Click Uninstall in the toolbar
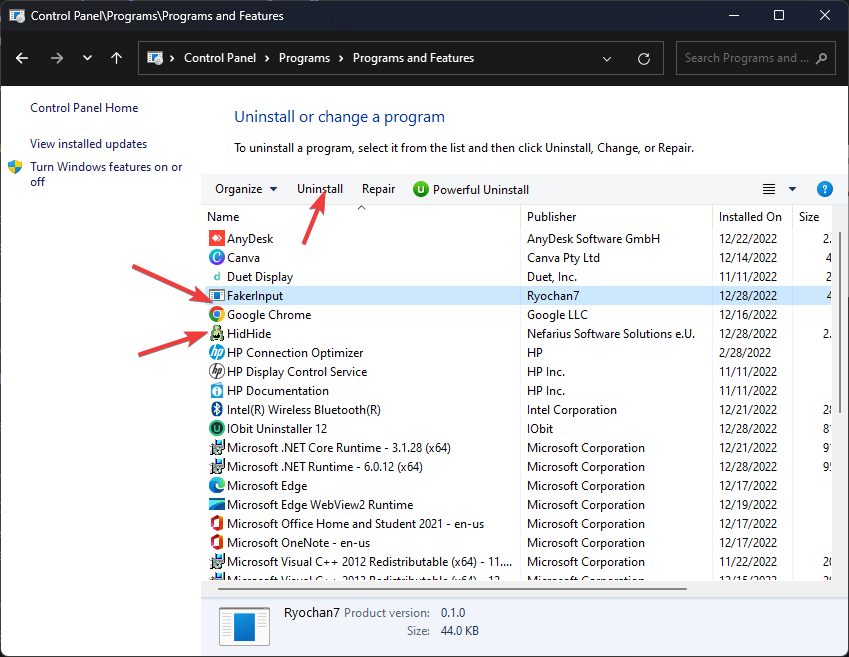This screenshot has width=849, height=657. point(320,189)
